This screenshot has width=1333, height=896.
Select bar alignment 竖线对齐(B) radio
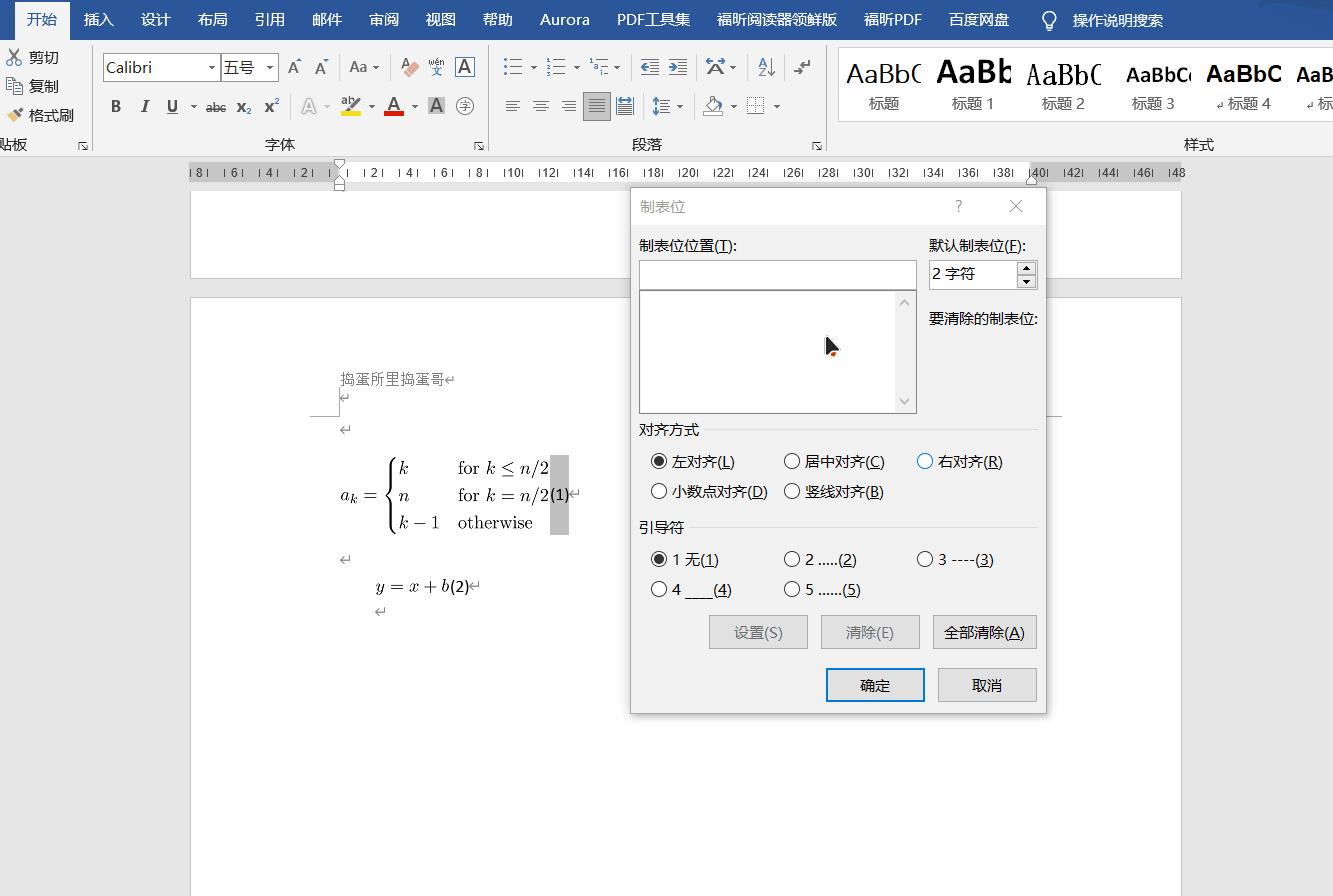pyautogui.click(x=834, y=491)
